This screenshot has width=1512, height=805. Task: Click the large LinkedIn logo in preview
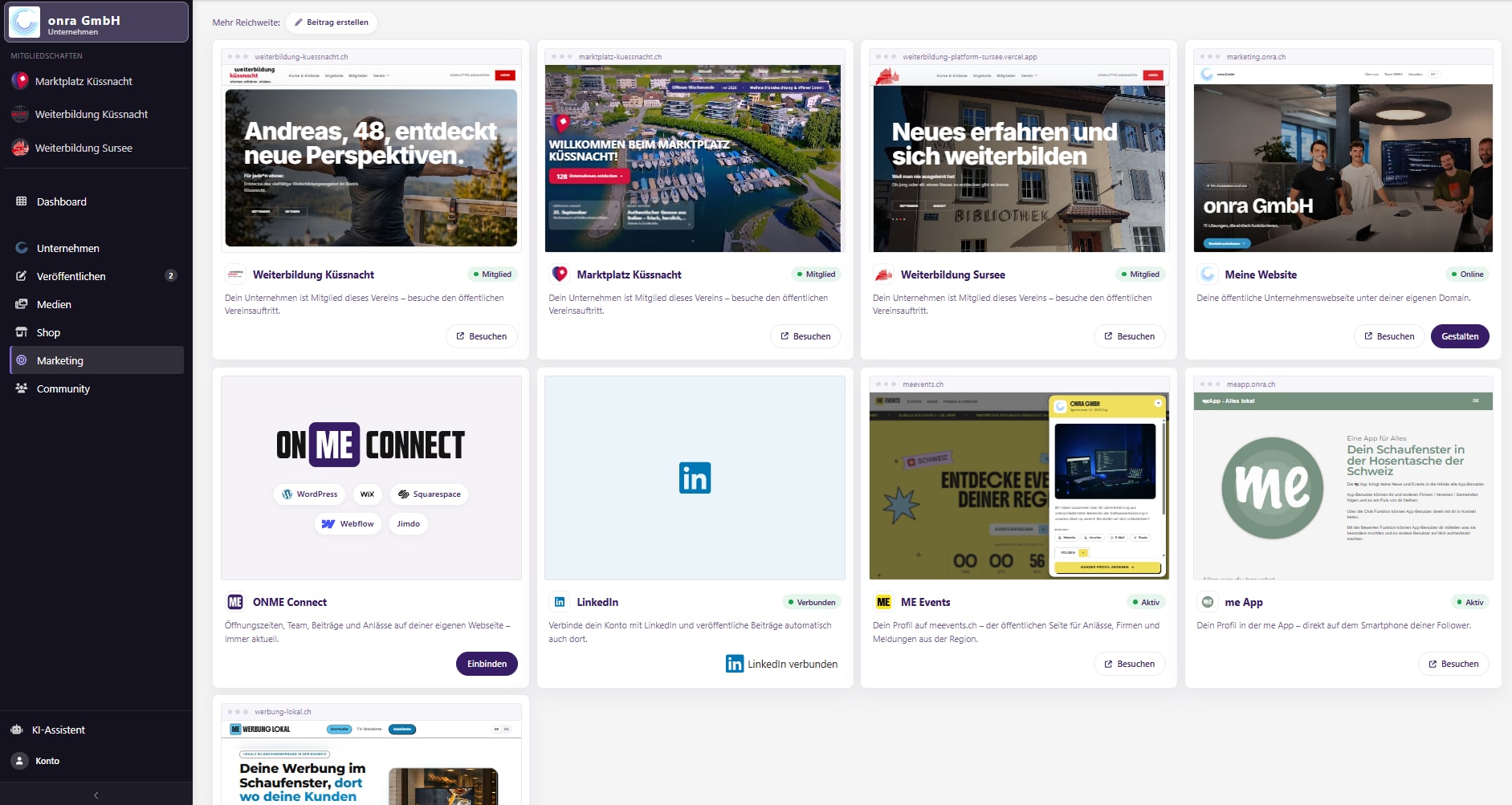click(x=695, y=478)
